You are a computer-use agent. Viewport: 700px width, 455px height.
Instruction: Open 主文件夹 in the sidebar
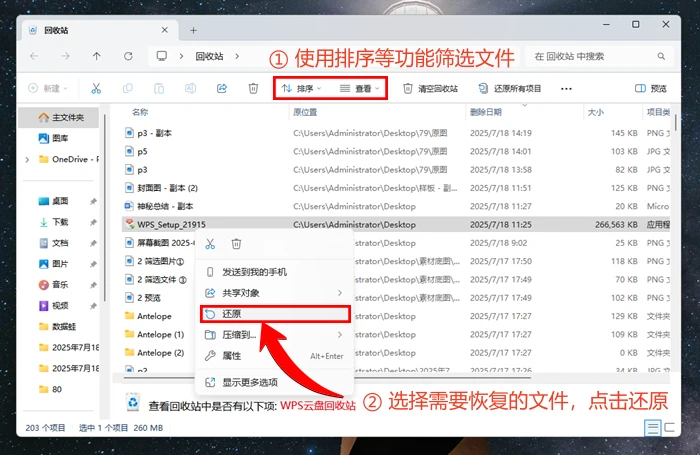[59, 117]
